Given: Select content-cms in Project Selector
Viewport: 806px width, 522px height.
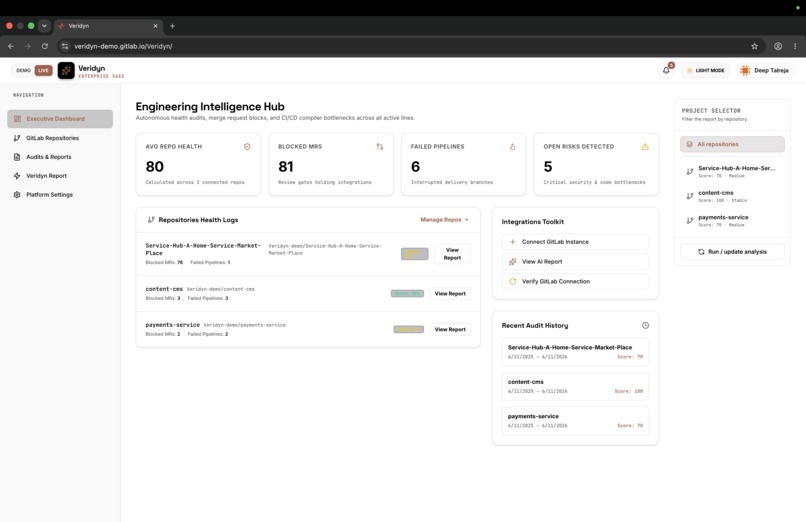Looking at the screenshot, I should [x=732, y=196].
